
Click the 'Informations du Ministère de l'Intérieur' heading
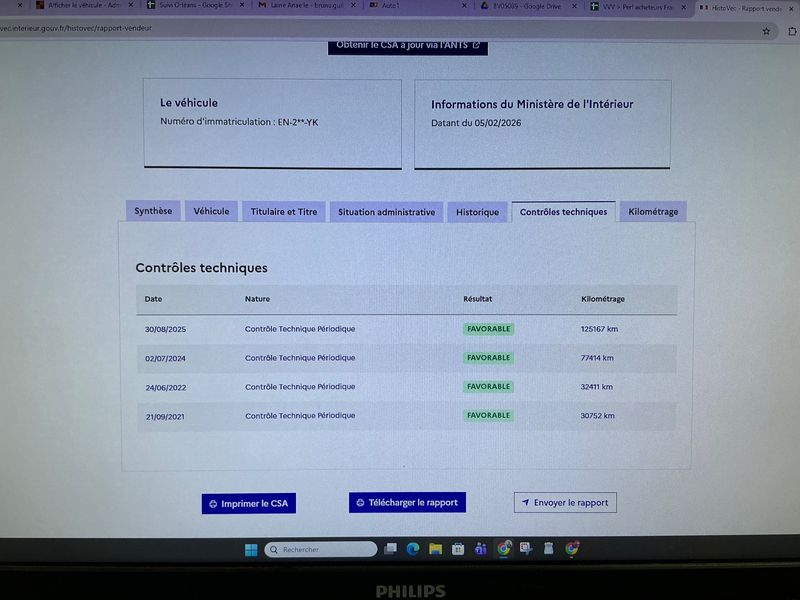click(532, 104)
